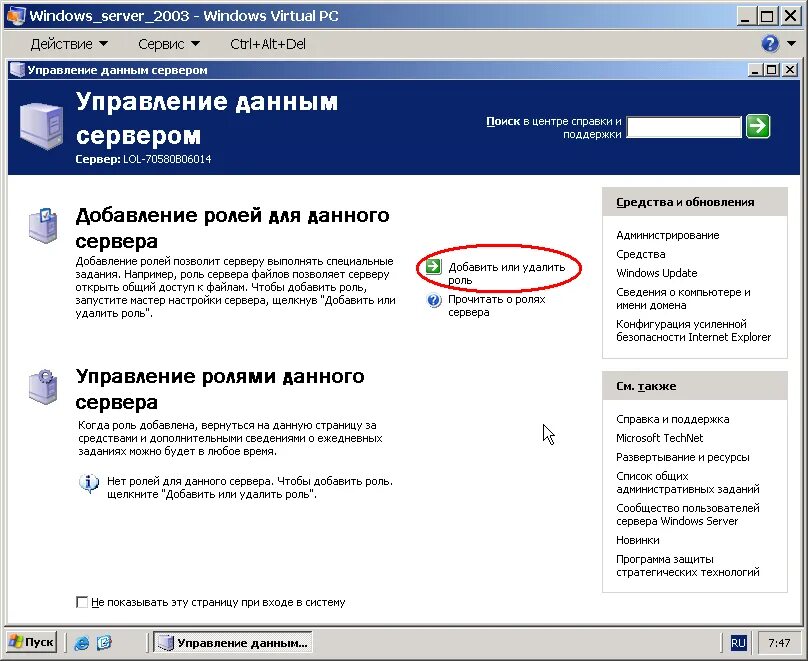Toggle Не показывать эту страницу при входе
Image resolution: width=808 pixels, height=661 pixels.
click(81, 602)
